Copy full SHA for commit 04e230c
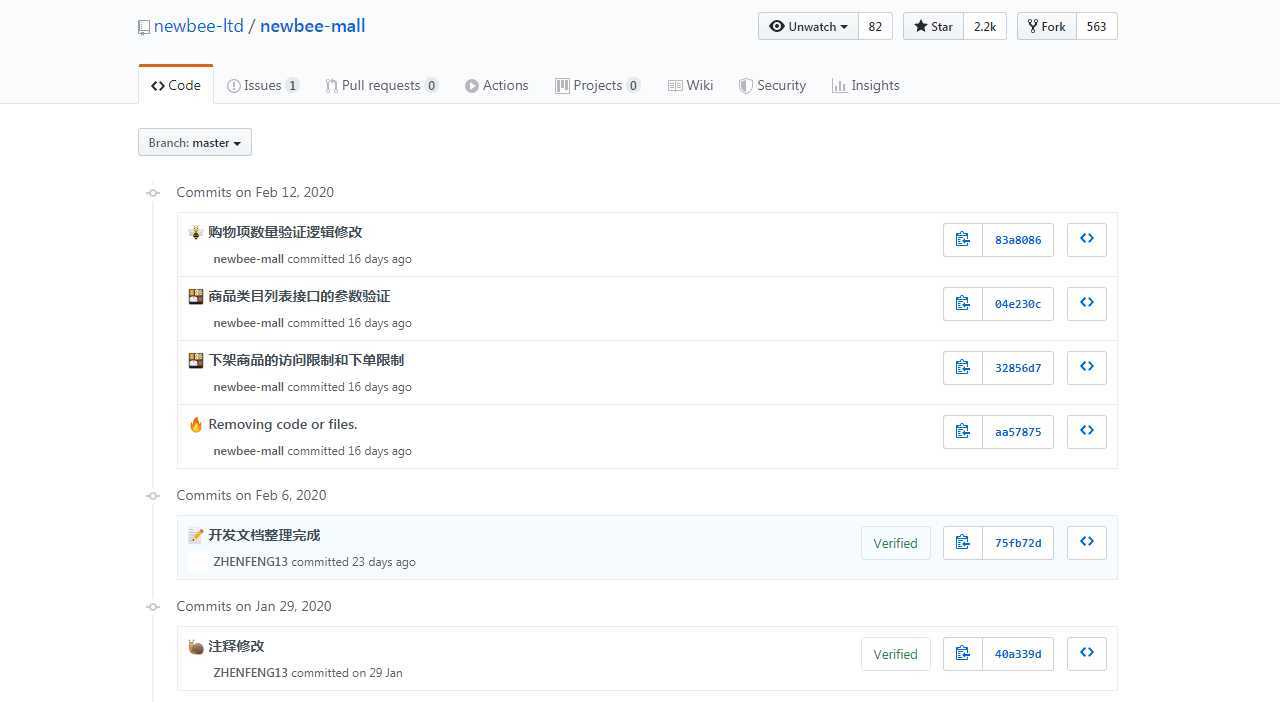 [x=963, y=304]
